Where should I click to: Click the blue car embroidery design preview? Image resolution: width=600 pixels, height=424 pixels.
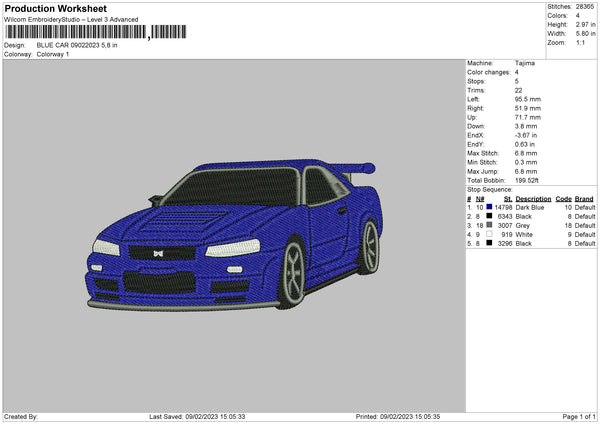235,230
